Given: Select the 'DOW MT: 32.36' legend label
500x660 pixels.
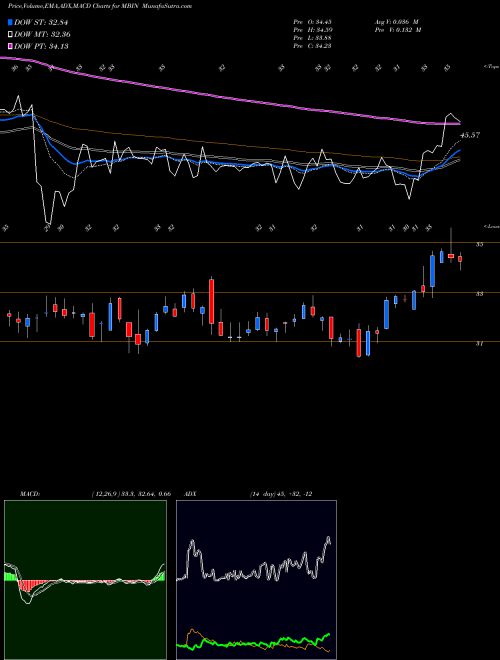Looking at the screenshot, I should coord(43,34).
